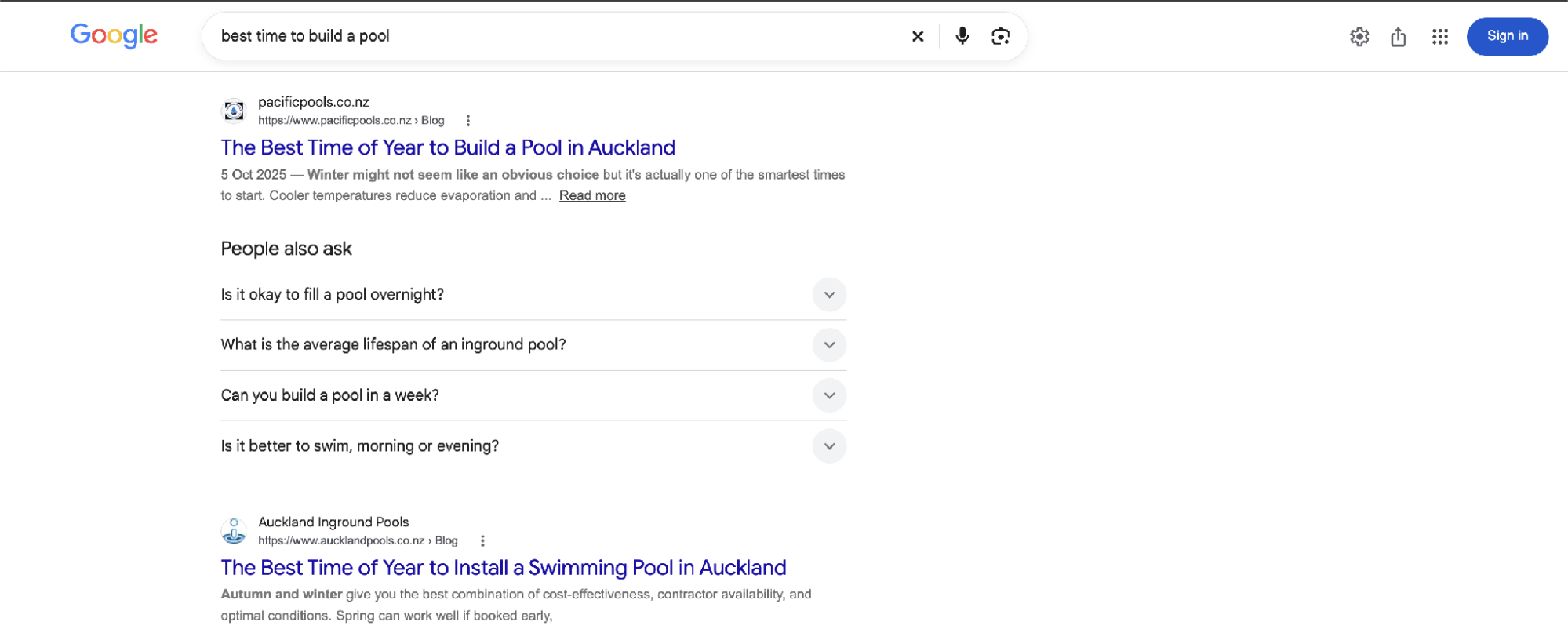Click the Auckland Inground Pools favicon
This screenshot has height=640, width=1568.
click(x=234, y=531)
